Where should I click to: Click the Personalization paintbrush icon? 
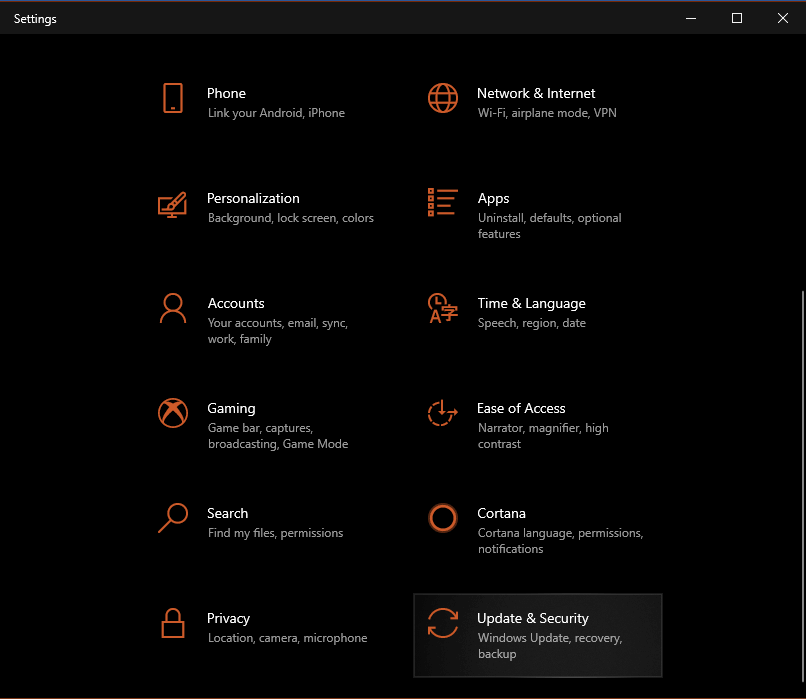coord(172,205)
